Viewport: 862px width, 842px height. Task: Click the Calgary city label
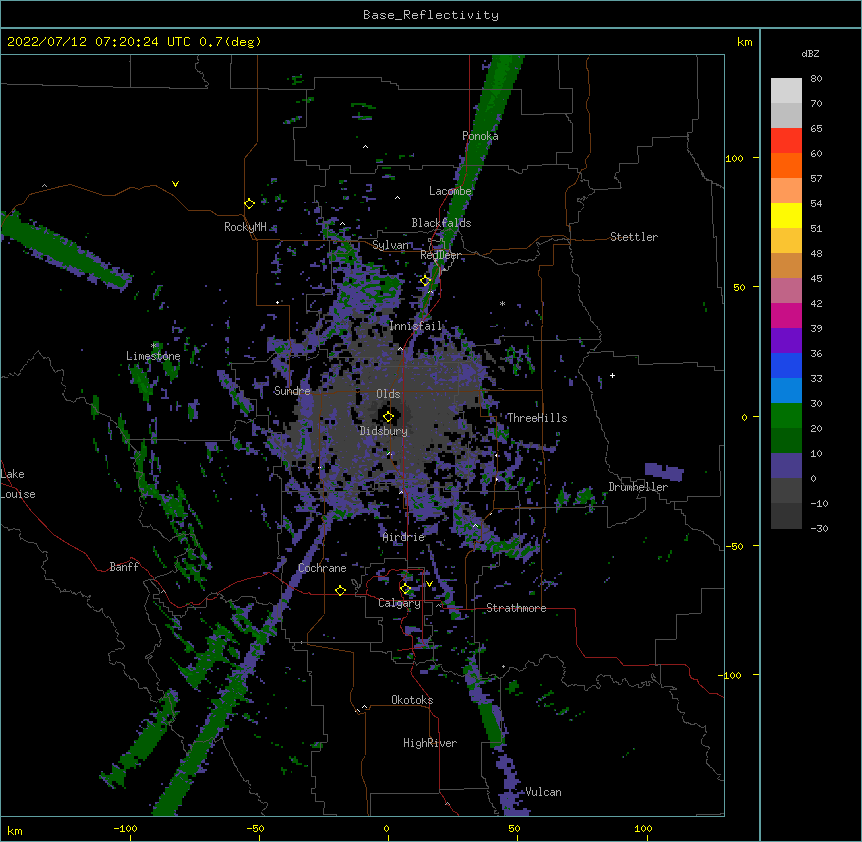(400, 603)
